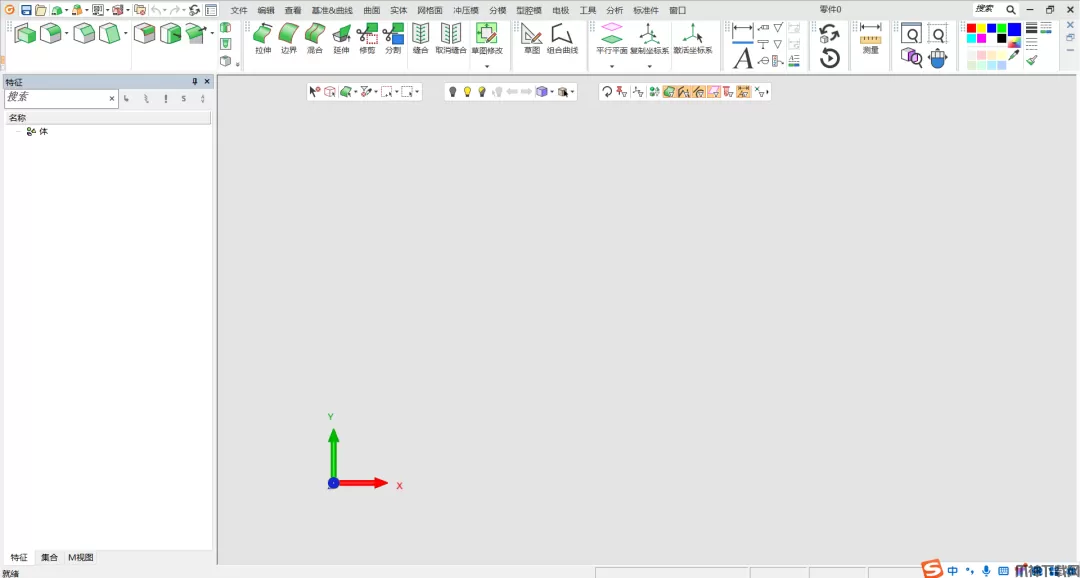Save the file with the floppy disk icon
Screen dimensions: 1080x578
tap(26, 10)
